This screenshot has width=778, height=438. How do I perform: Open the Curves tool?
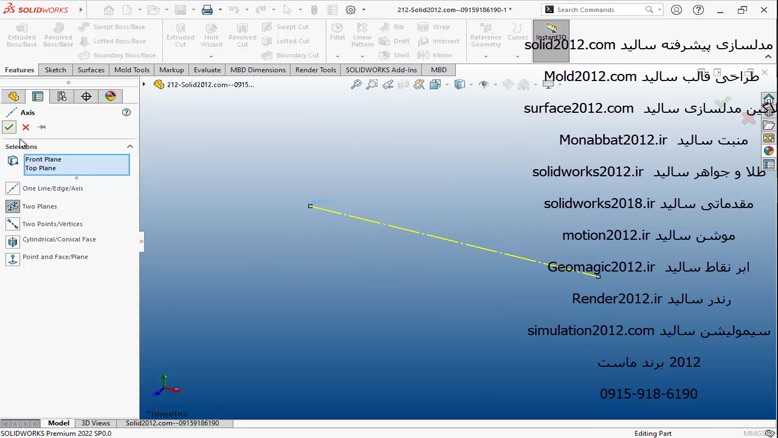(x=518, y=31)
